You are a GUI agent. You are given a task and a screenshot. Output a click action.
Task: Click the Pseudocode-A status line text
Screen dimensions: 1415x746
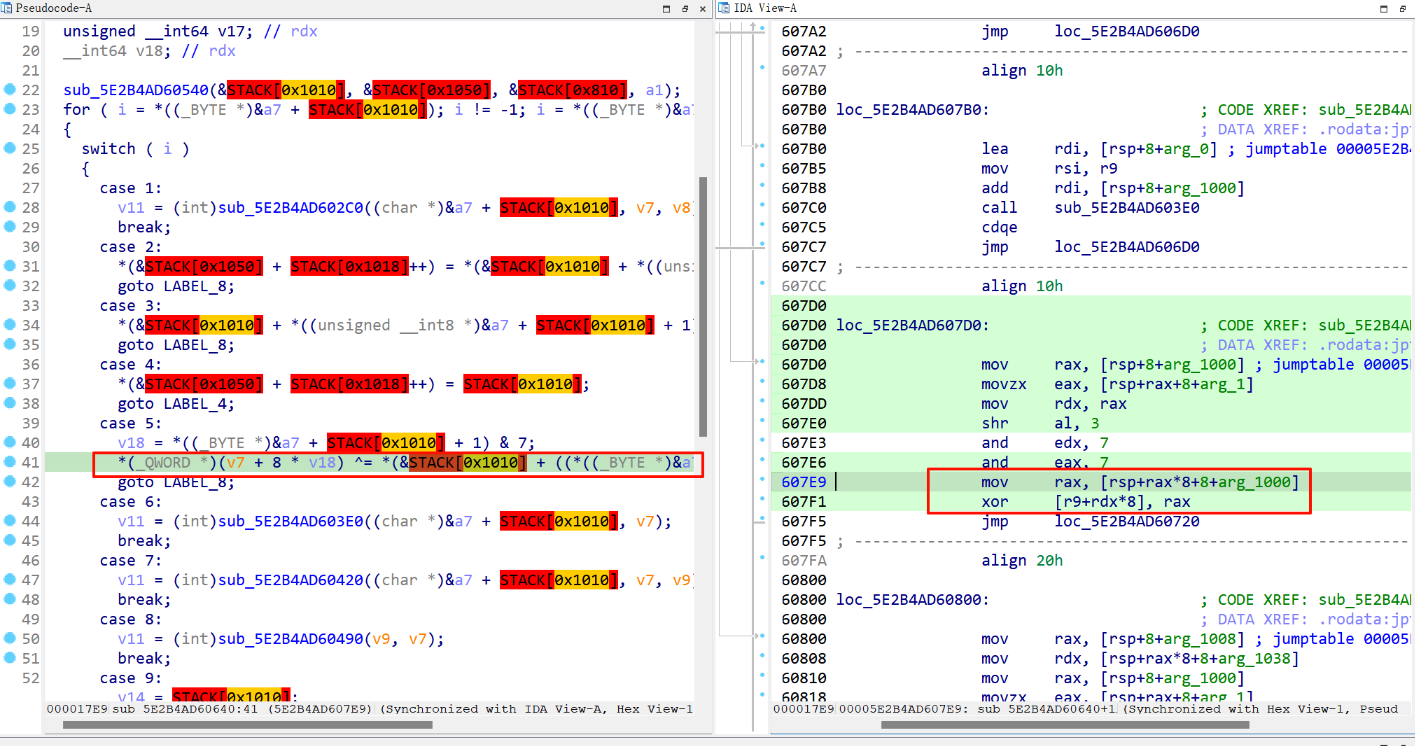click(370, 709)
